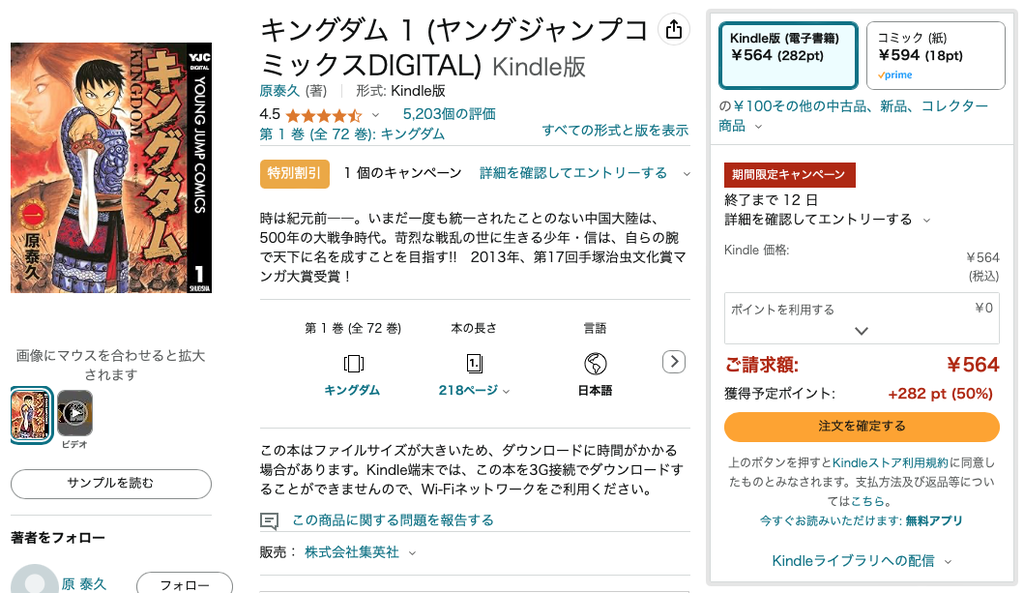Expand the ポイントを利用する dropdown
Image resolution: width=1024 pixels, height=593 pixels.
coord(861,331)
